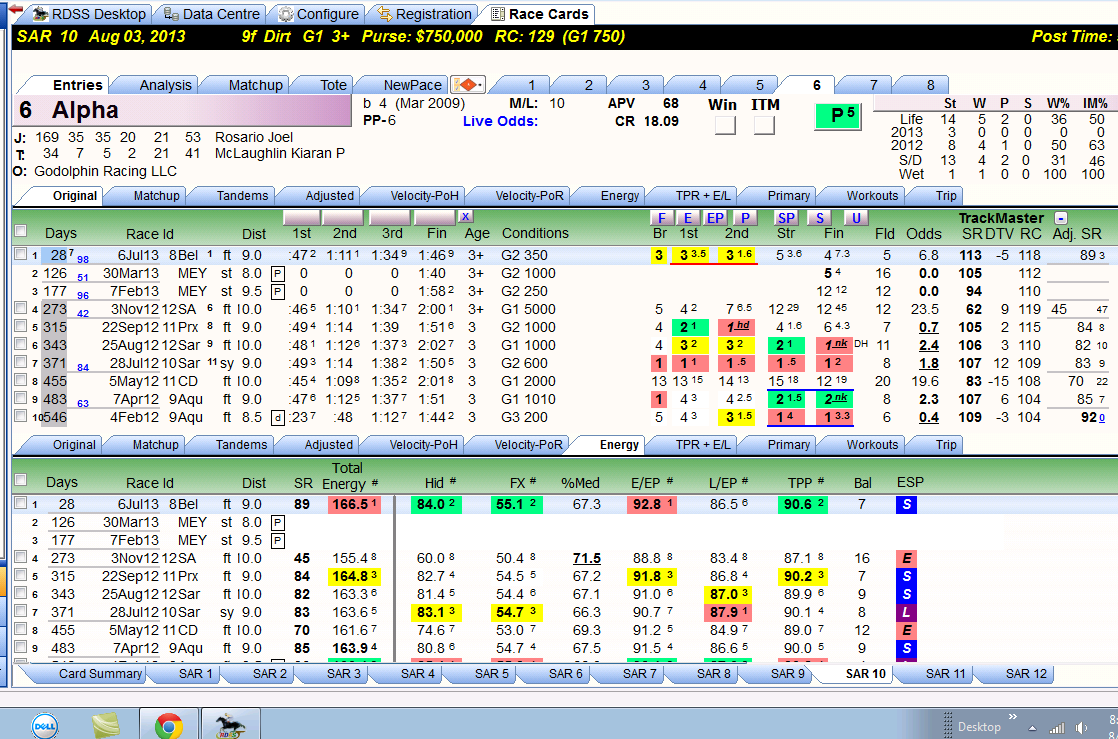Click the F running-style filter button
The width and height of the screenshot is (1118, 739).
click(x=661, y=218)
